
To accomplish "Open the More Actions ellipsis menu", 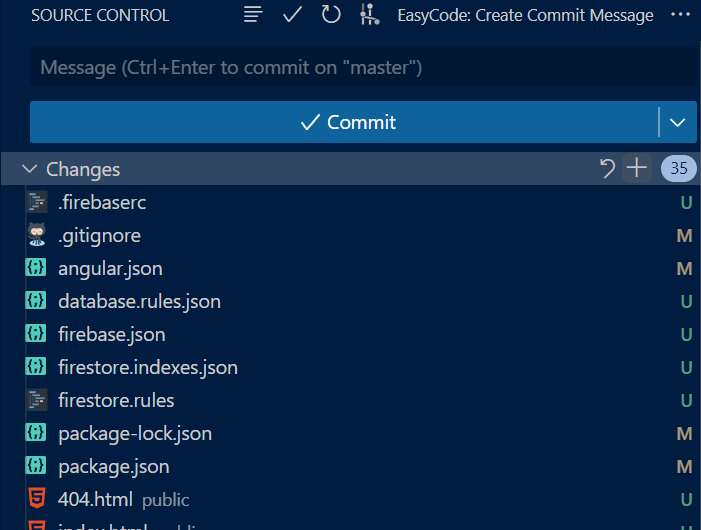I will click(x=680, y=14).
